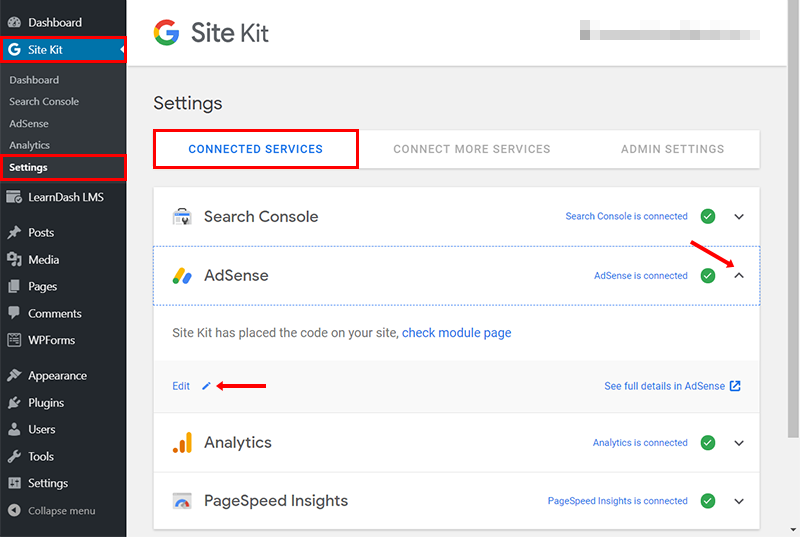Click the Collapse menu arrow icon

pos(14,510)
